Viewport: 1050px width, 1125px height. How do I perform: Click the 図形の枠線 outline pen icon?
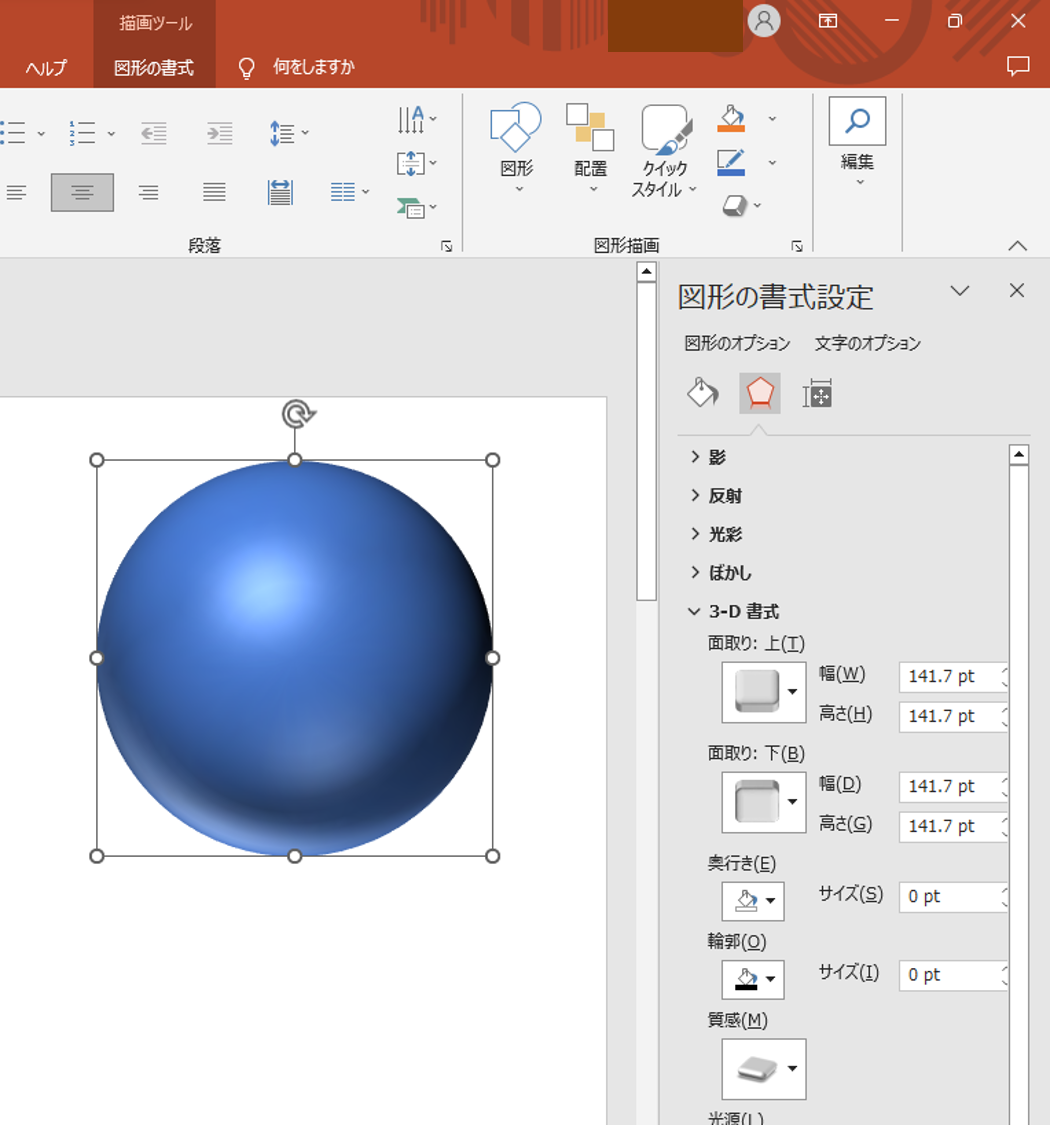tap(733, 161)
